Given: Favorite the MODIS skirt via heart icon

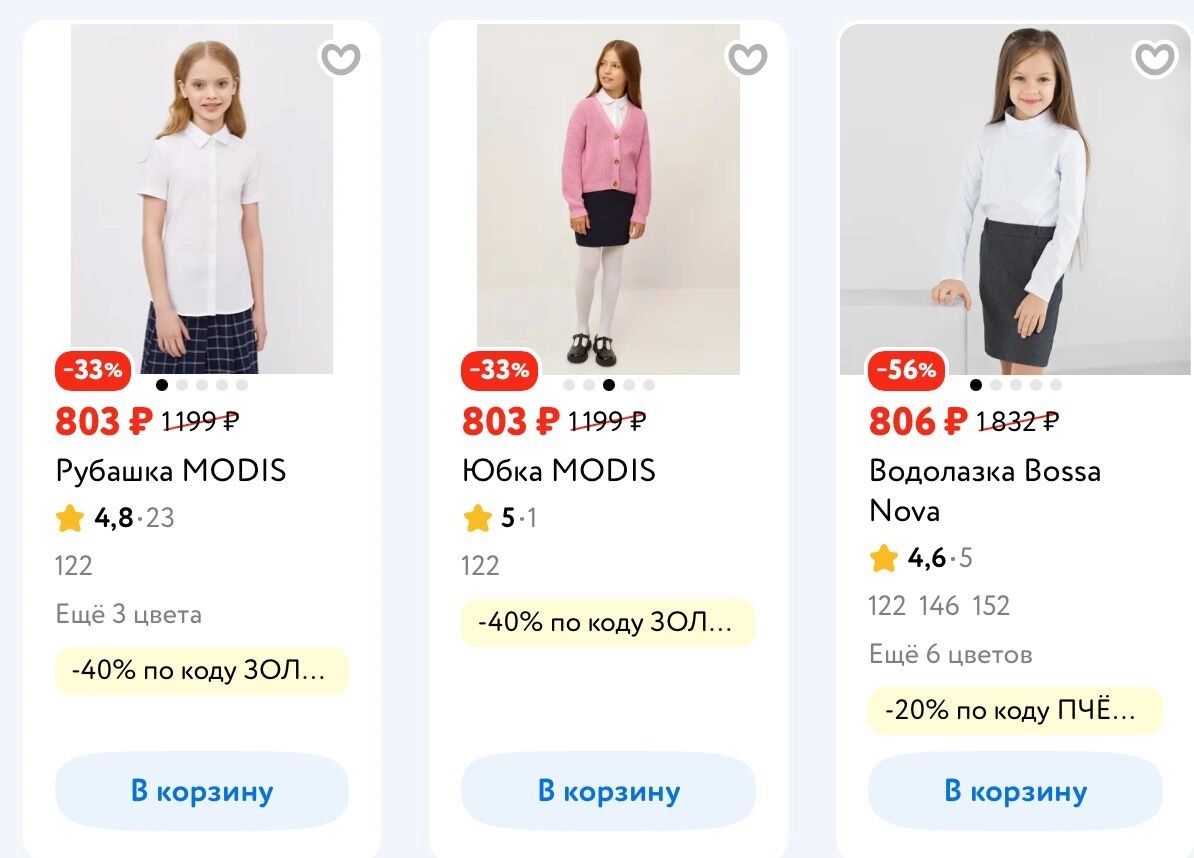Looking at the screenshot, I should pyautogui.click(x=747, y=59).
